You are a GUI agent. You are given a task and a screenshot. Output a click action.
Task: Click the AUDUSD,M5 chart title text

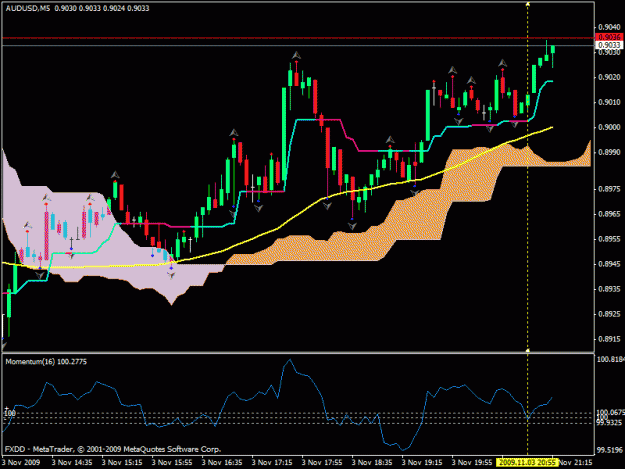pyautogui.click(x=28, y=8)
